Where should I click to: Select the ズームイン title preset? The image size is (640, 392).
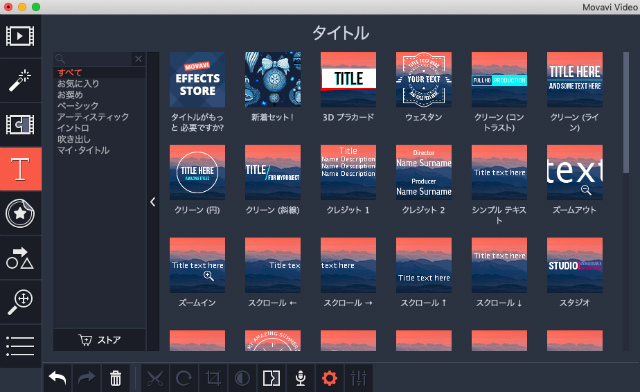pyautogui.click(x=197, y=265)
